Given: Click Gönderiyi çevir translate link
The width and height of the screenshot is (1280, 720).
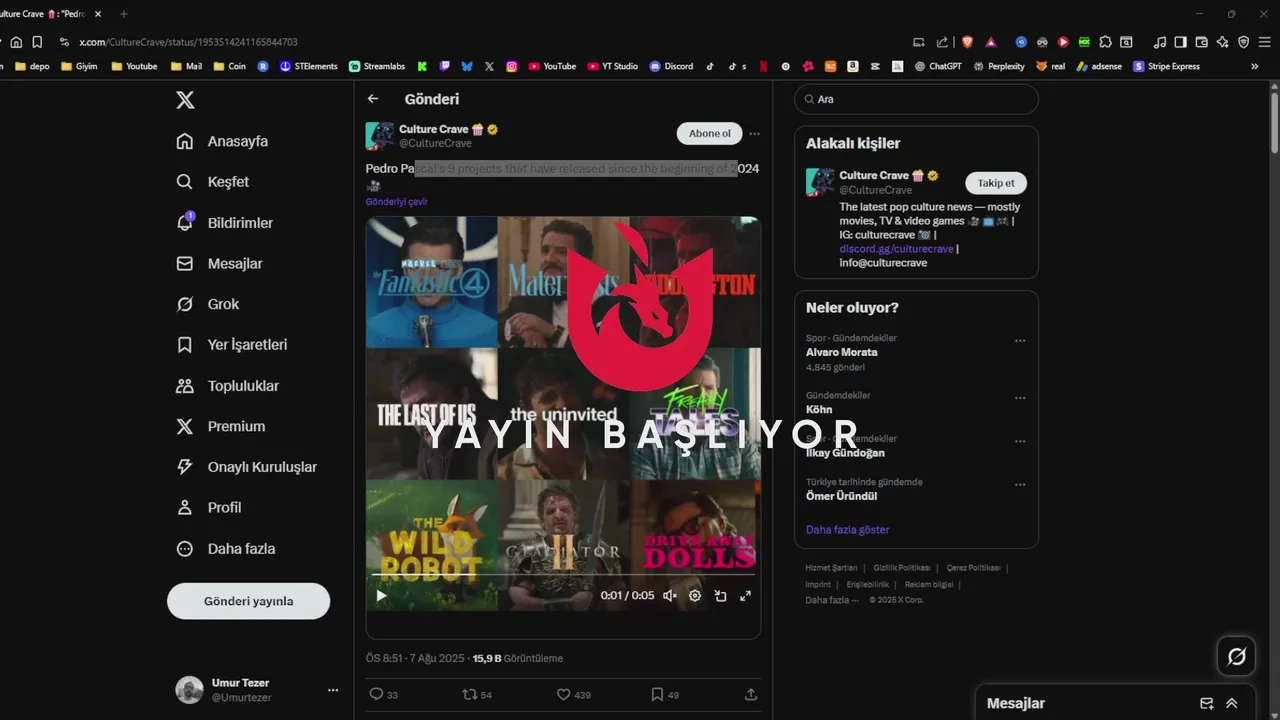Looking at the screenshot, I should tap(397, 202).
